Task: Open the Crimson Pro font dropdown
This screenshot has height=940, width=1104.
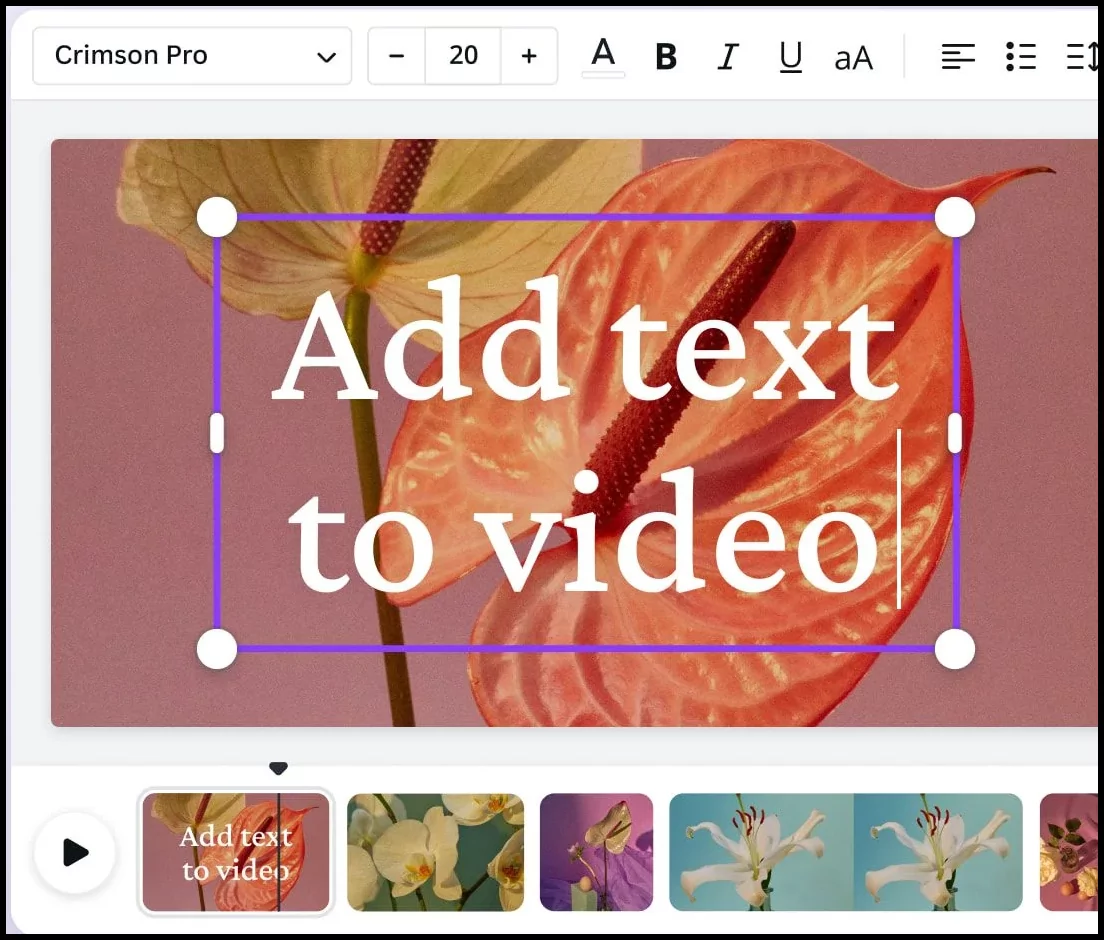Action: (192, 56)
